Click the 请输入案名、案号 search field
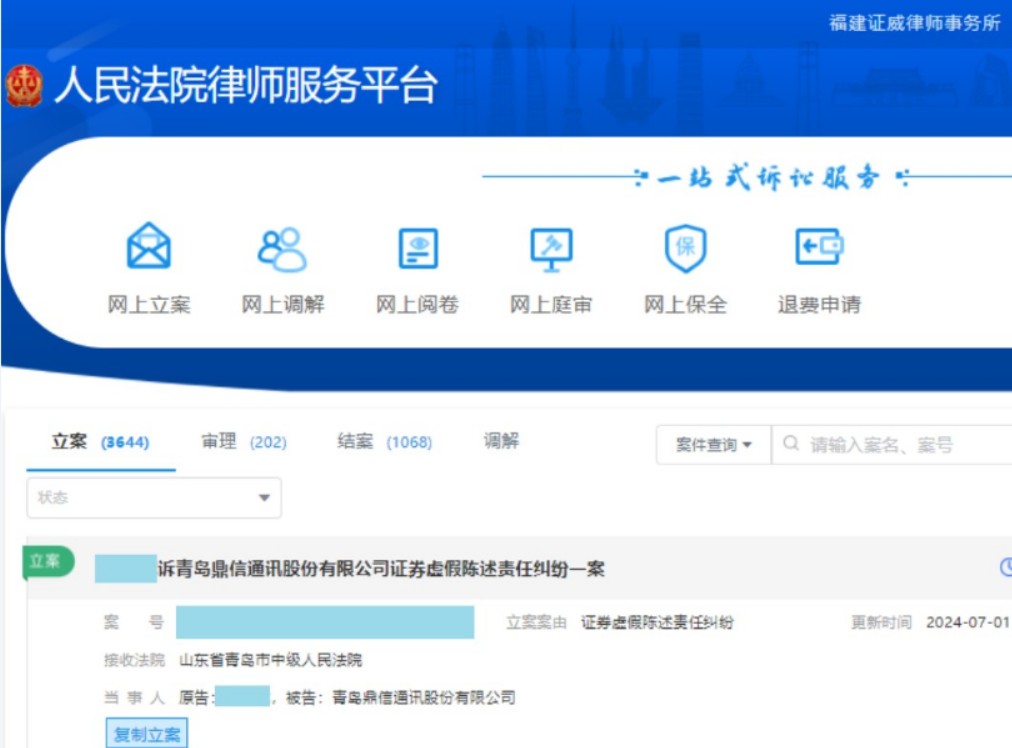The image size is (1012, 748). point(892,445)
